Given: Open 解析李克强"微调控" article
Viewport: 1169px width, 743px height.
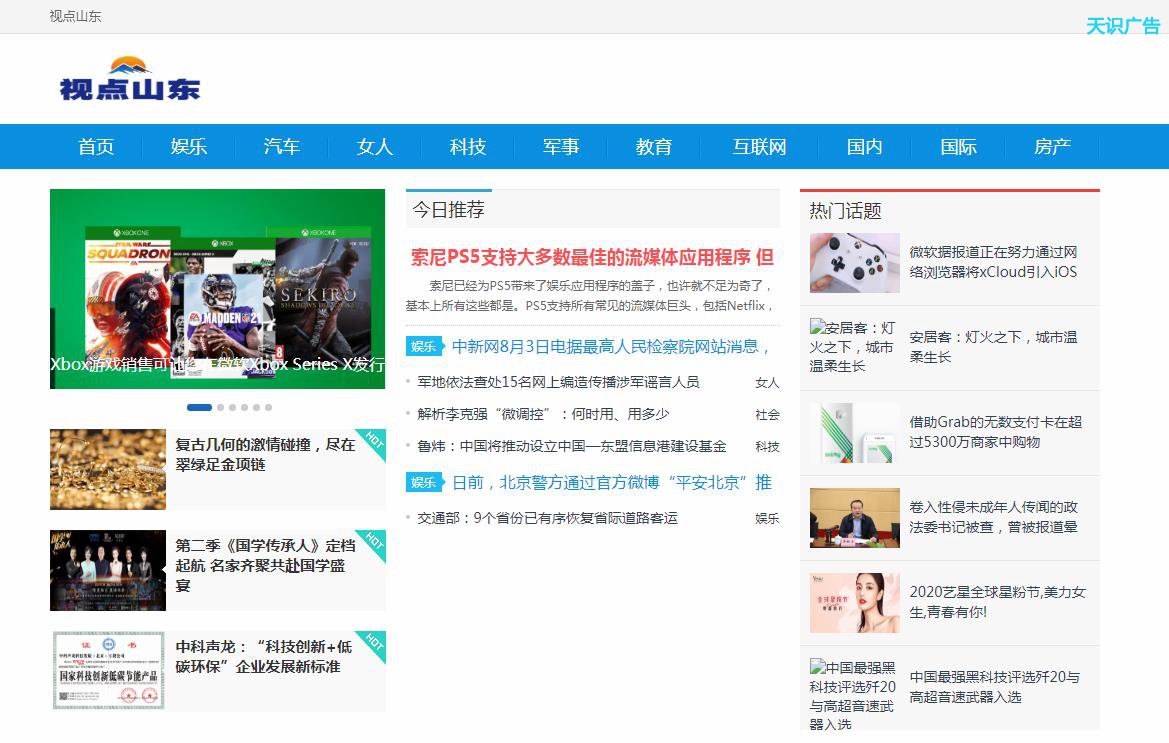Looking at the screenshot, I should tap(543, 414).
